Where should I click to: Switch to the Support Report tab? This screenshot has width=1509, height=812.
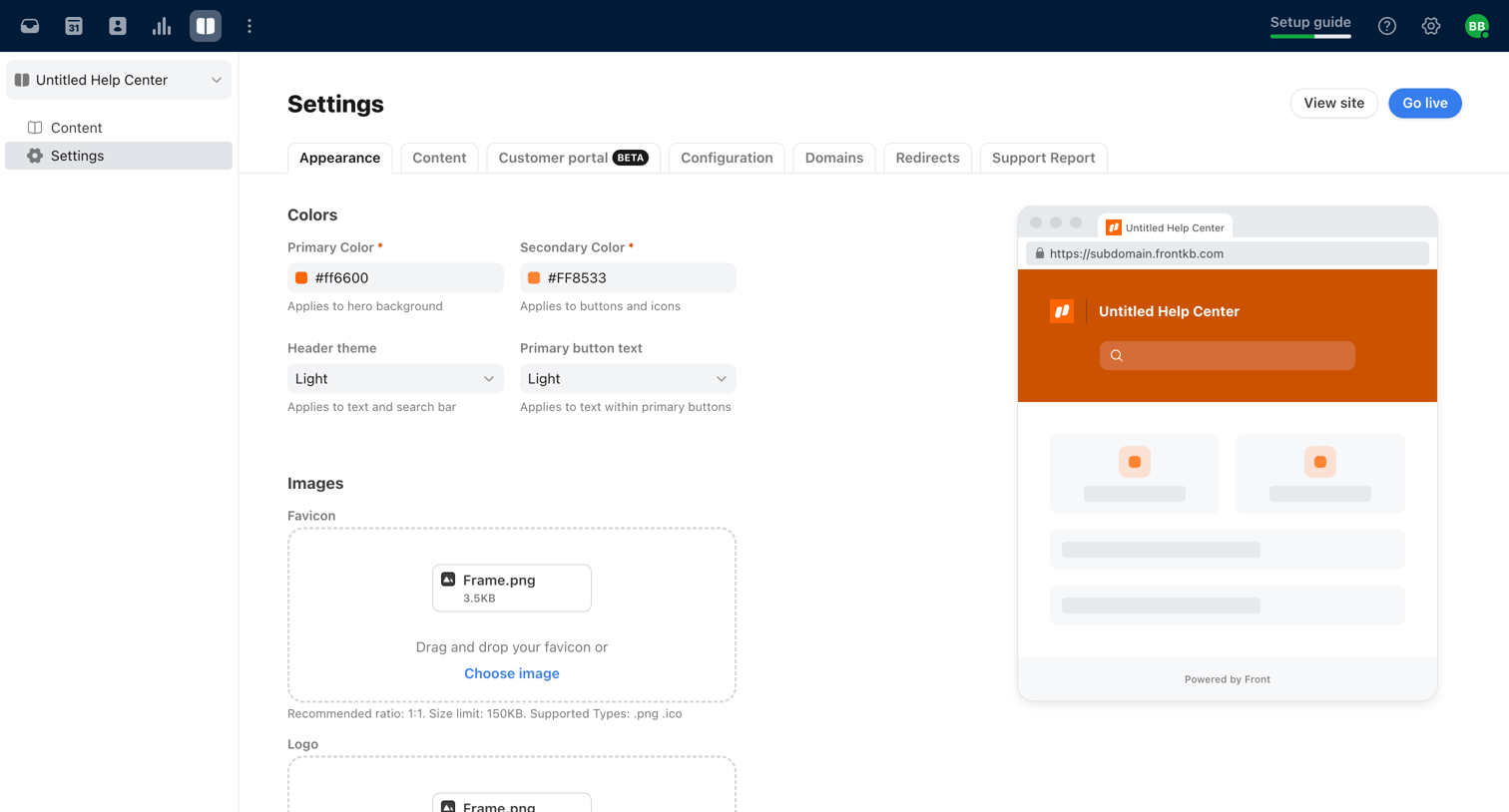(1043, 158)
